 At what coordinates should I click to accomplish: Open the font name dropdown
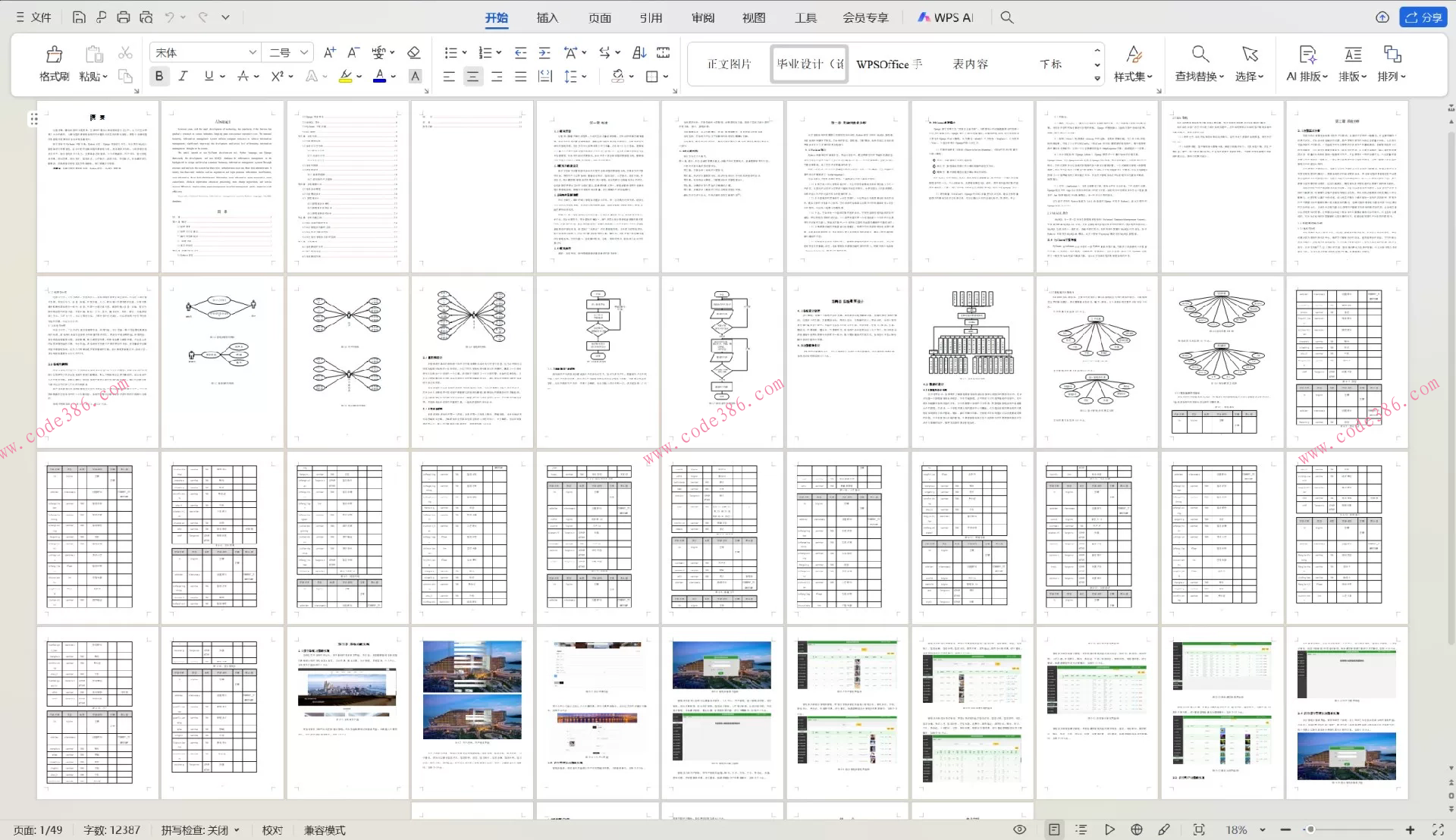(253, 52)
